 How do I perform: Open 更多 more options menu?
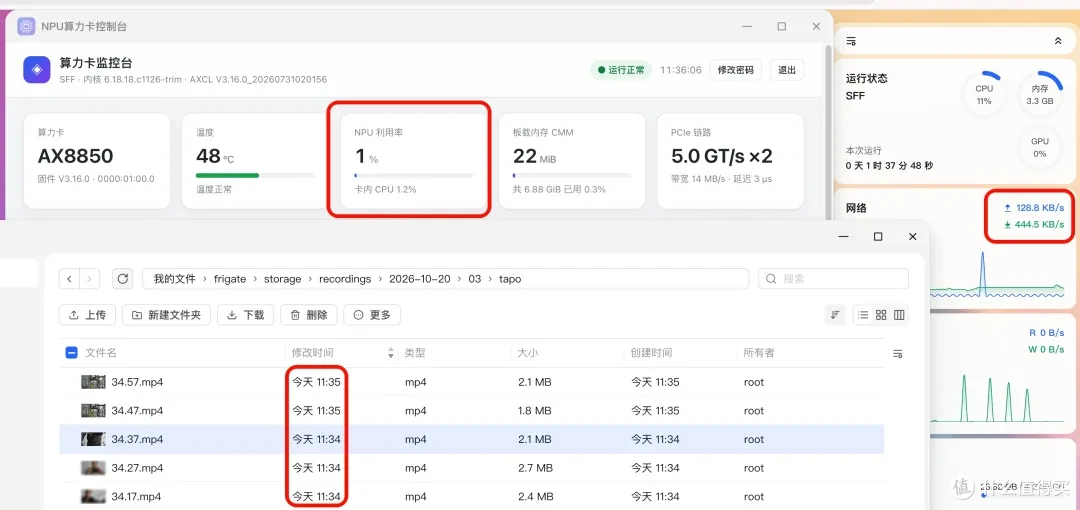(372, 315)
